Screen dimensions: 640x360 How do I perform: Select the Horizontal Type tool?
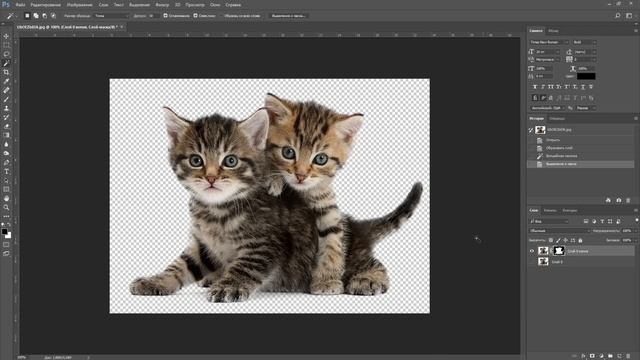(6, 171)
